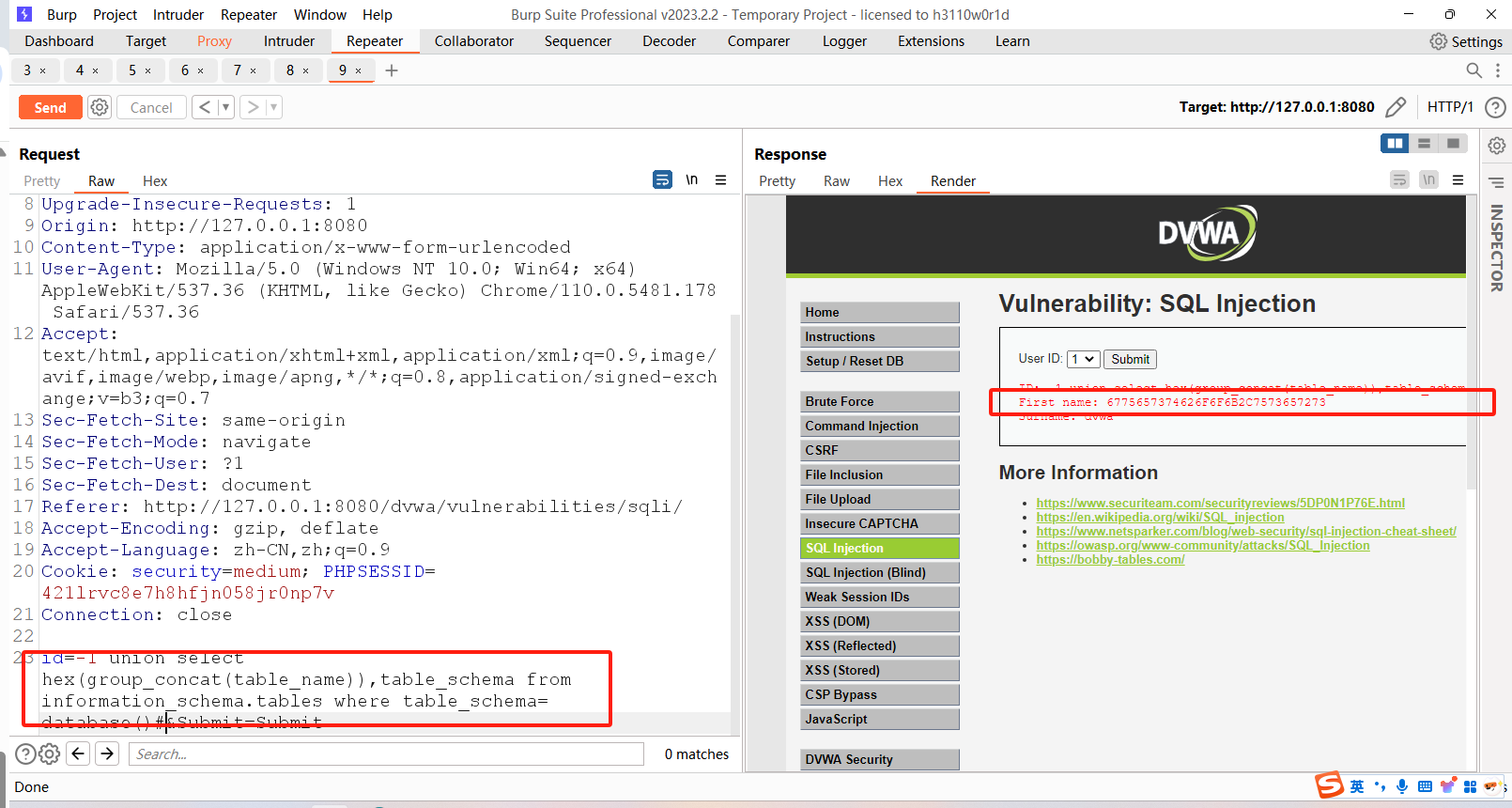
Task: Open the Decoder tool tab
Action: [x=669, y=41]
